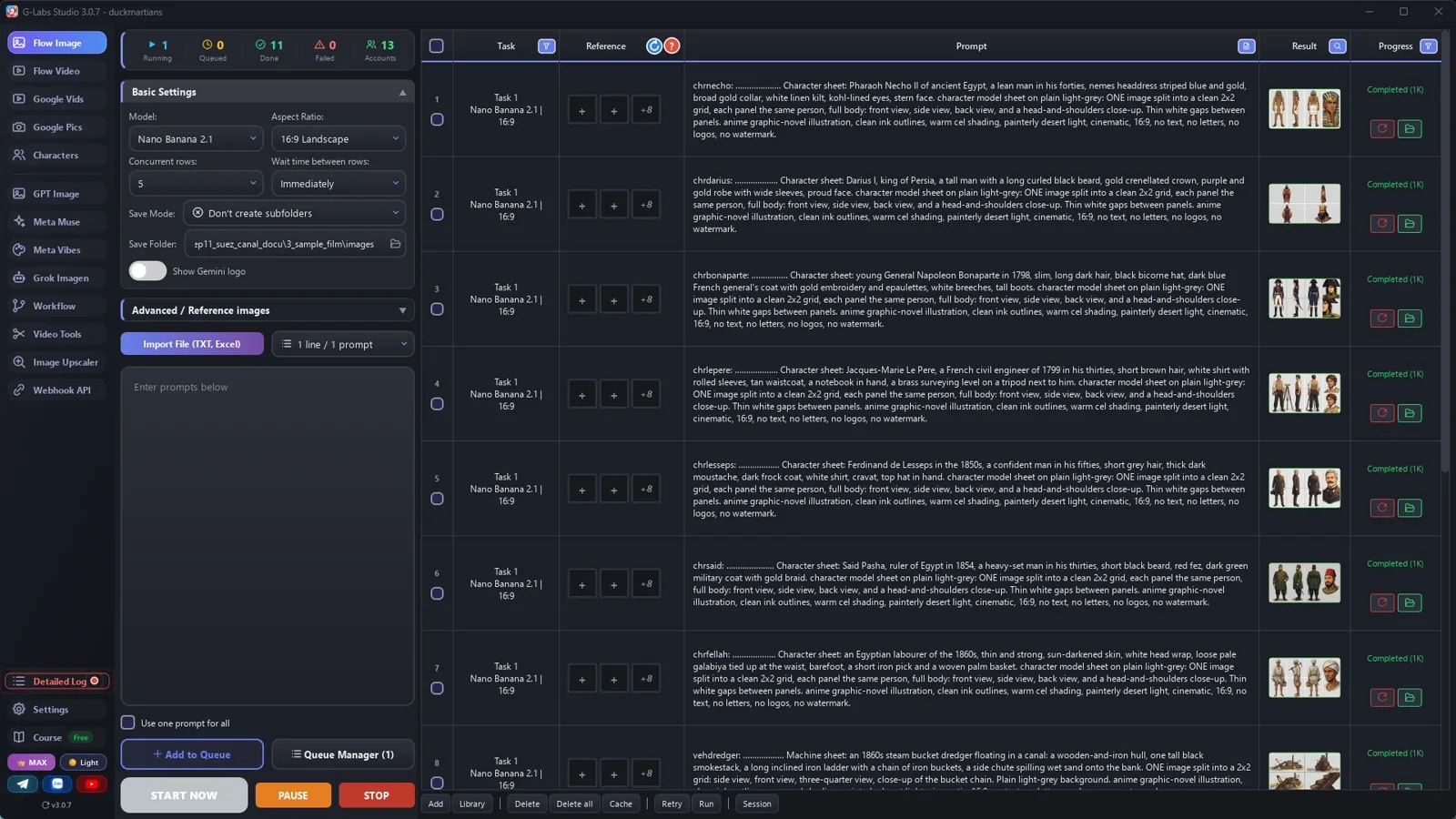The width and height of the screenshot is (1456, 819).
Task: Open the Queue Manager (1) button
Action: coord(343,754)
